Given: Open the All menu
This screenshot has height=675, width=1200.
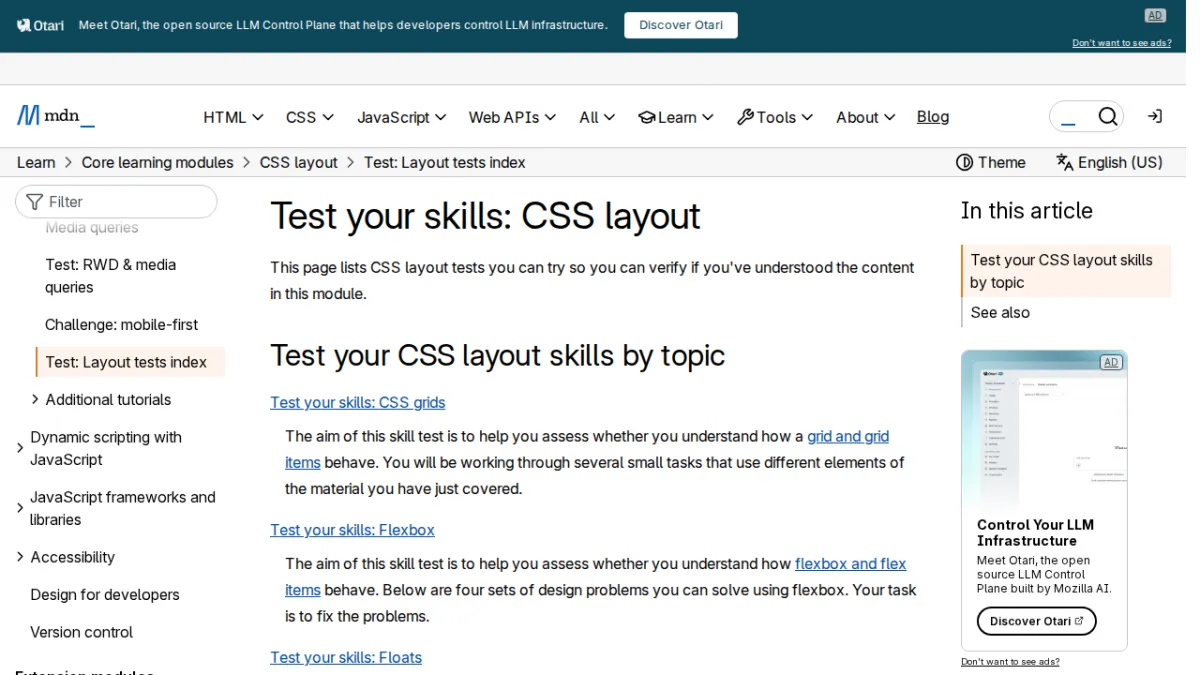Looking at the screenshot, I should tap(597, 117).
